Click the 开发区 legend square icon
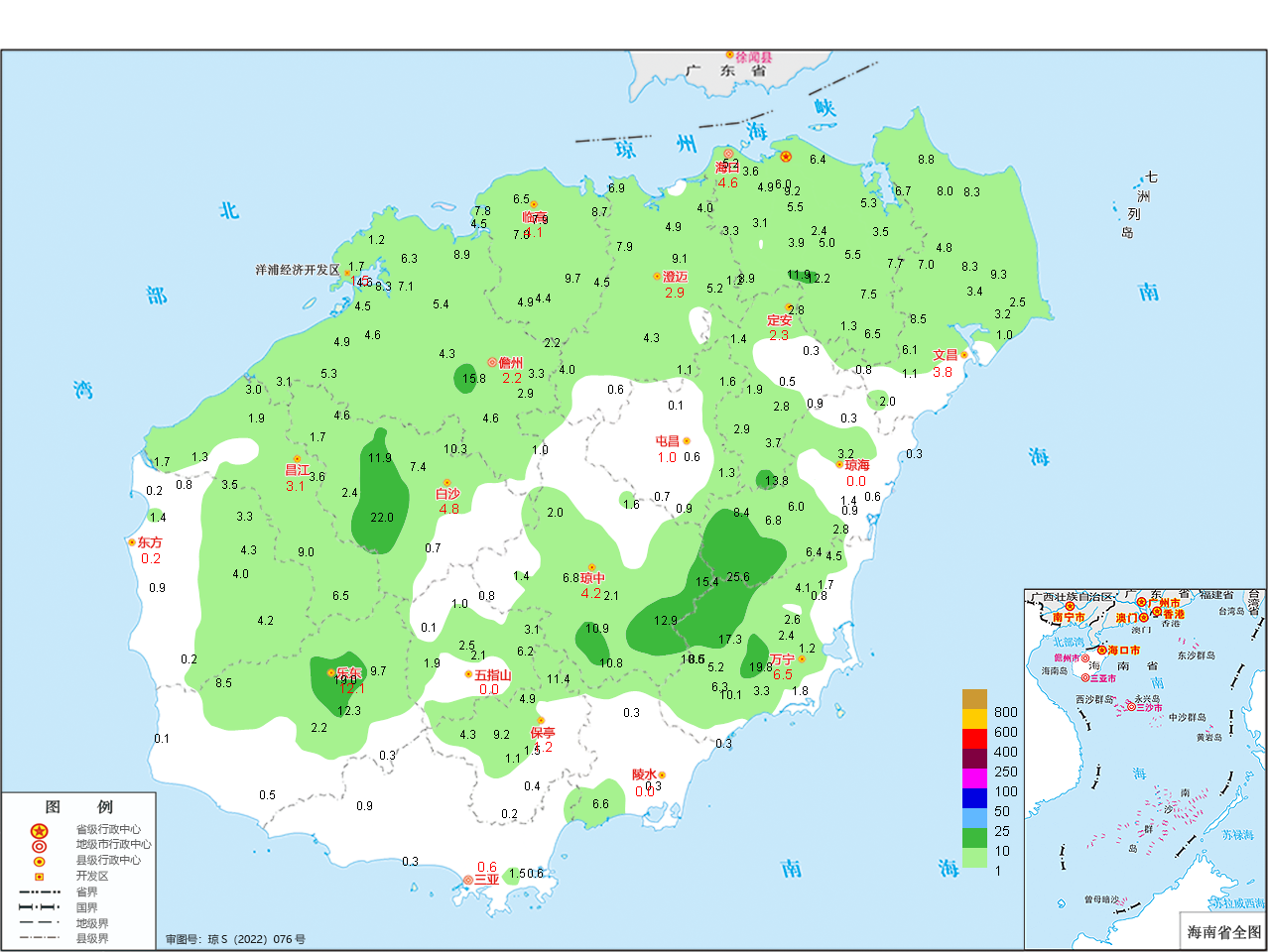 (x=39, y=877)
